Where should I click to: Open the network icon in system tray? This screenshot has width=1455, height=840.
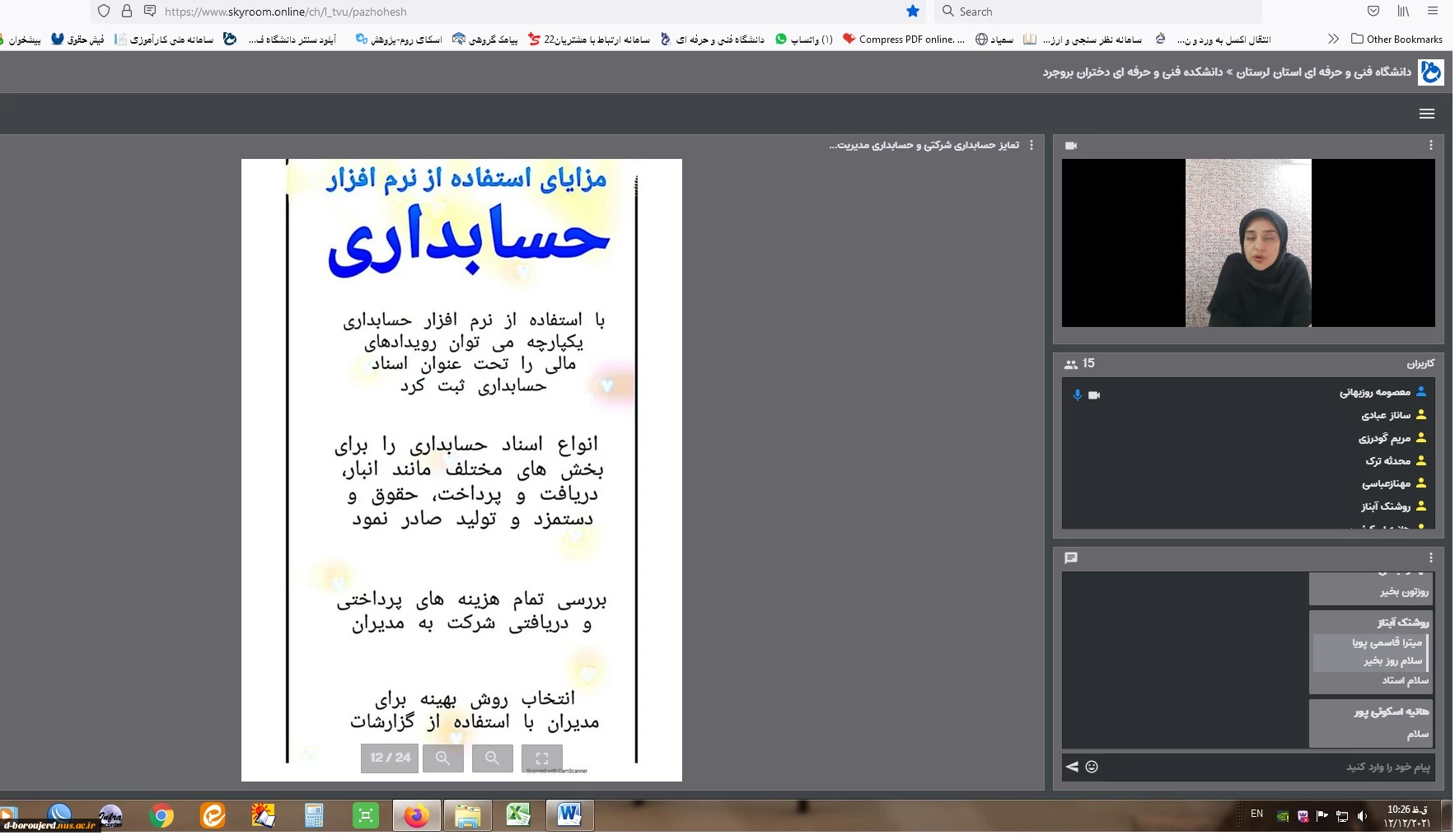[x=1342, y=816]
